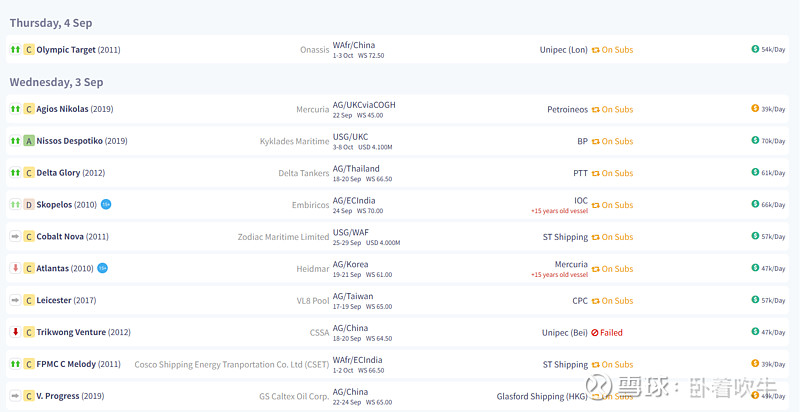This screenshot has width=800, height=412.
Task: Click the C rating badge beside Leicester
Action: [29, 300]
